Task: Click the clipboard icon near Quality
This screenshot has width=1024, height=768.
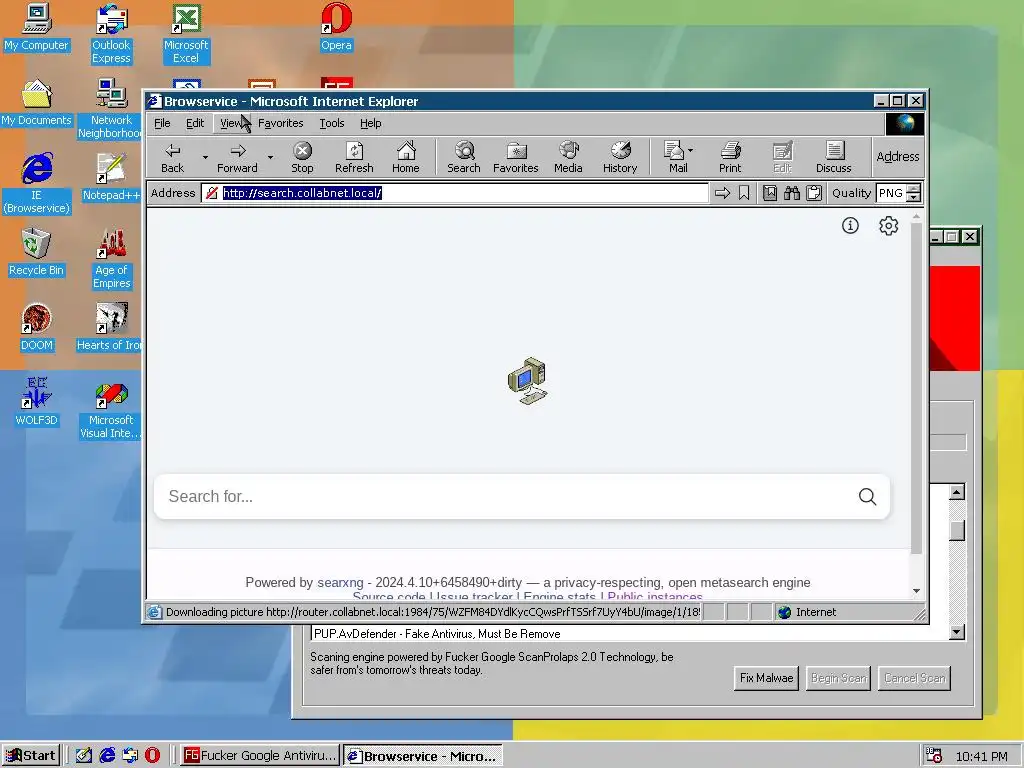Action: [814, 193]
